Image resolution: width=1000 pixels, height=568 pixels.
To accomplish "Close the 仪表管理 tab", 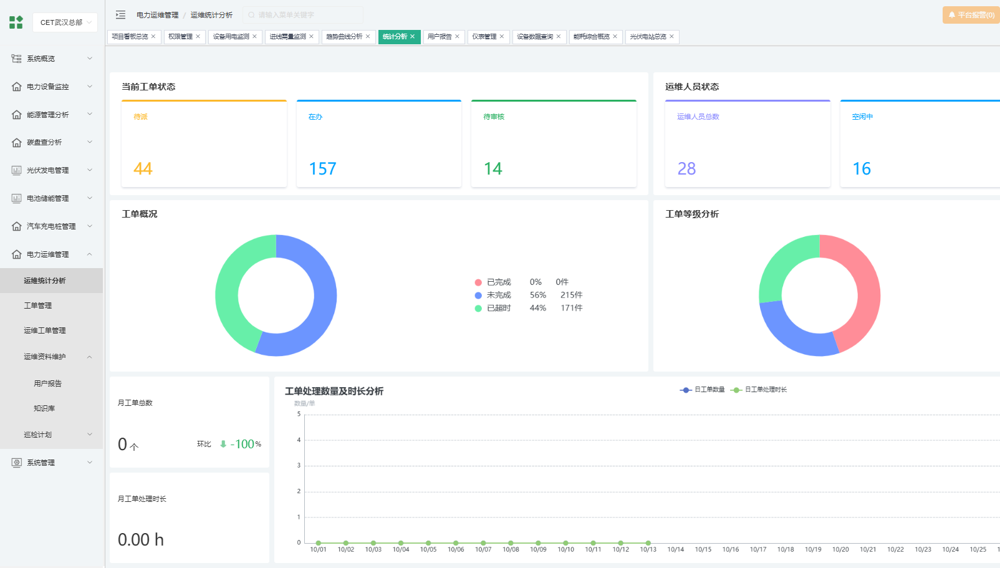I will point(502,37).
